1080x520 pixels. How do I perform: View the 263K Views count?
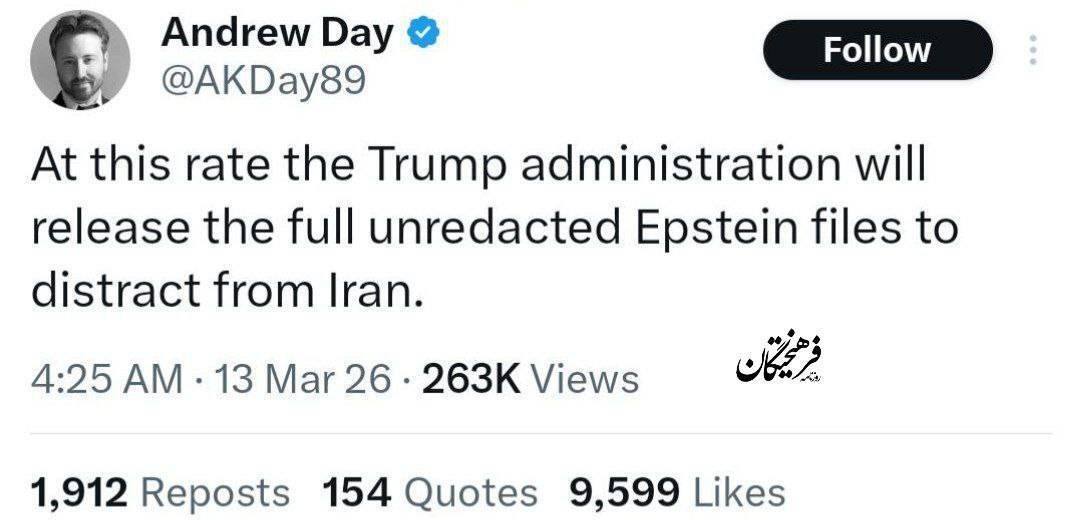530,379
